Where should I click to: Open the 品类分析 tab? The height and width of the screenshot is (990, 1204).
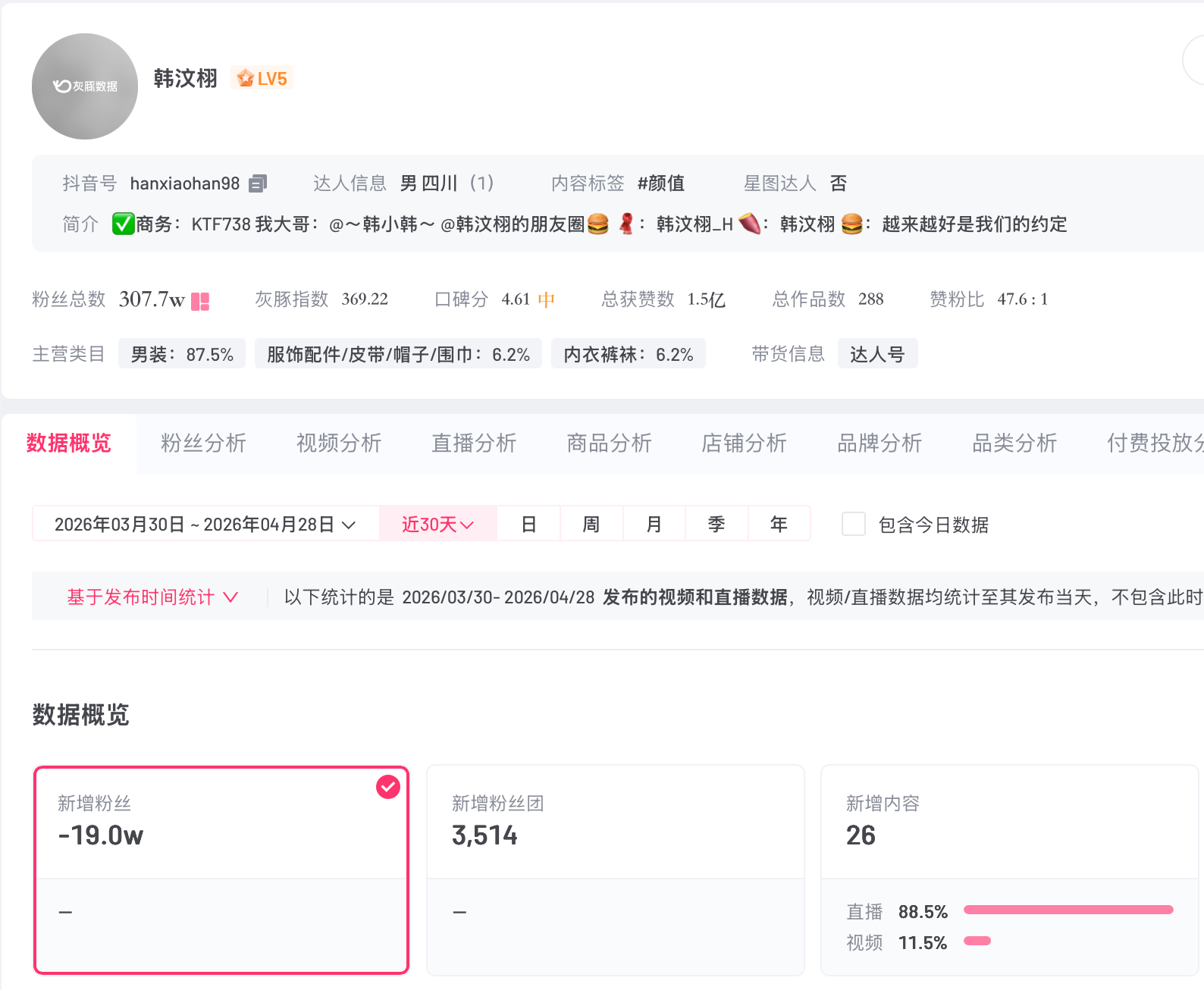(1014, 443)
